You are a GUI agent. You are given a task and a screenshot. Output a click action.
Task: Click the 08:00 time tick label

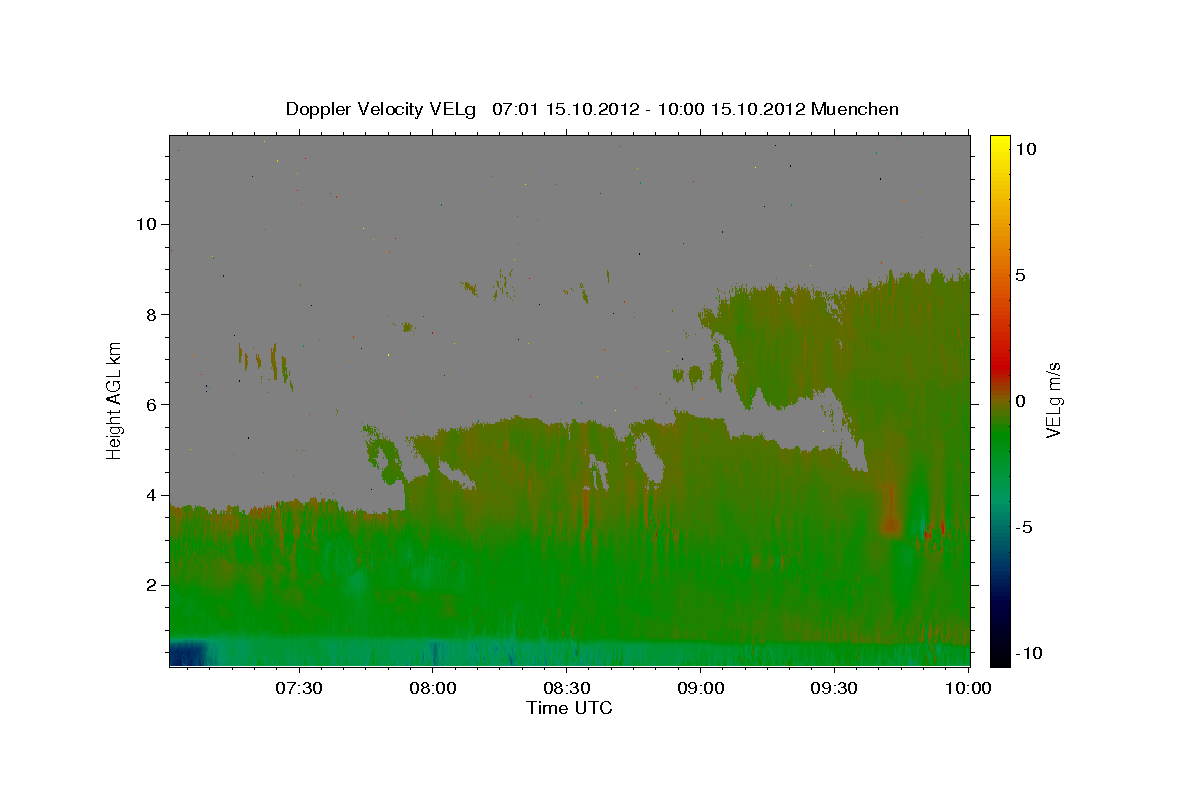434,688
